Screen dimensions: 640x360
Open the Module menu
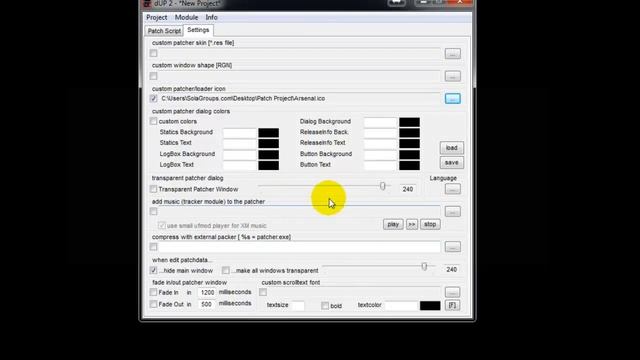click(x=186, y=17)
